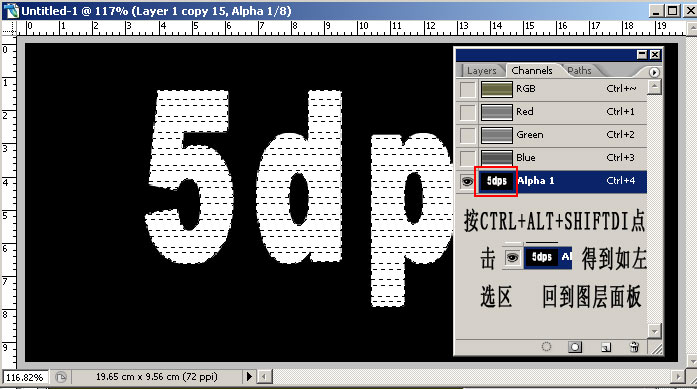The image size is (697, 389).
Task: Load channel as selection icon
Action: pyautogui.click(x=546, y=347)
